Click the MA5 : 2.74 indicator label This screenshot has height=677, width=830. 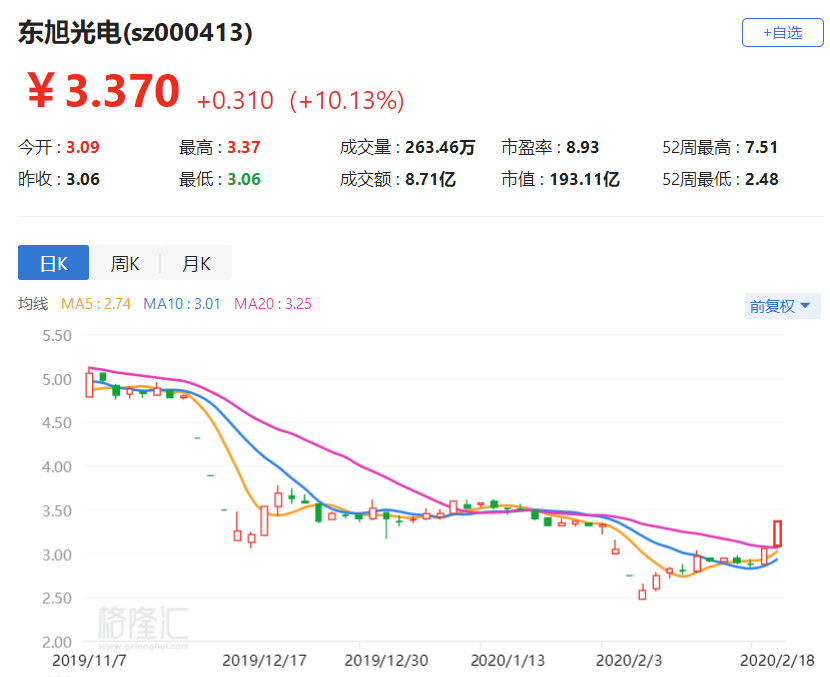tap(96, 304)
